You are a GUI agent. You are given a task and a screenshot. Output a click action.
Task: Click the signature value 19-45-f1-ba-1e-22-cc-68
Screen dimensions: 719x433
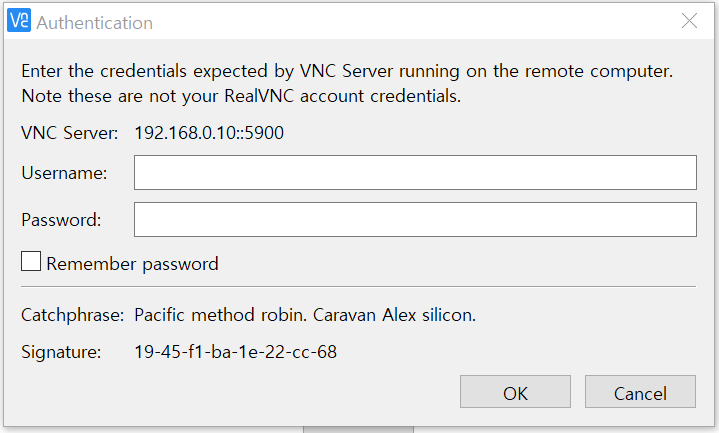pos(235,351)
